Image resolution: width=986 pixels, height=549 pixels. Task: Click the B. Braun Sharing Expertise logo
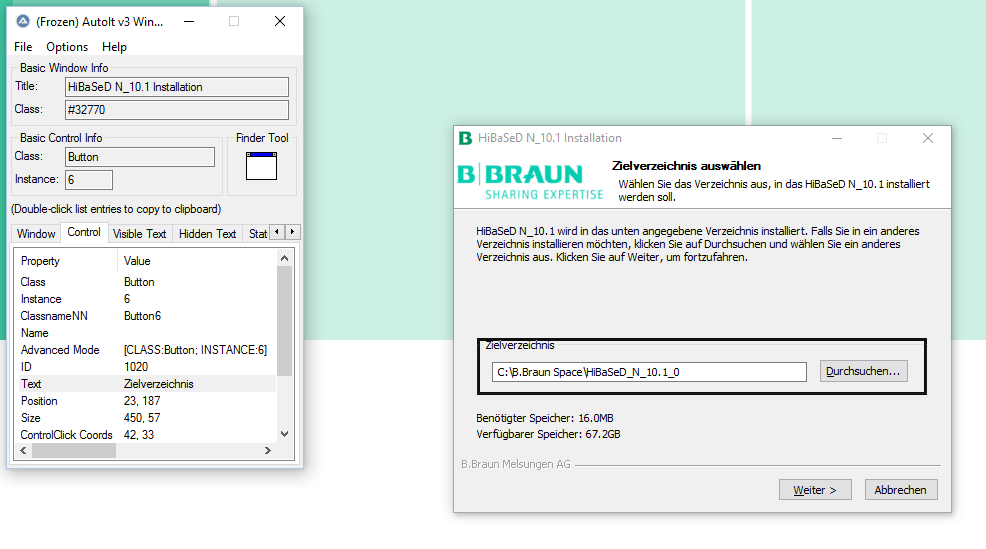point(530,181)
